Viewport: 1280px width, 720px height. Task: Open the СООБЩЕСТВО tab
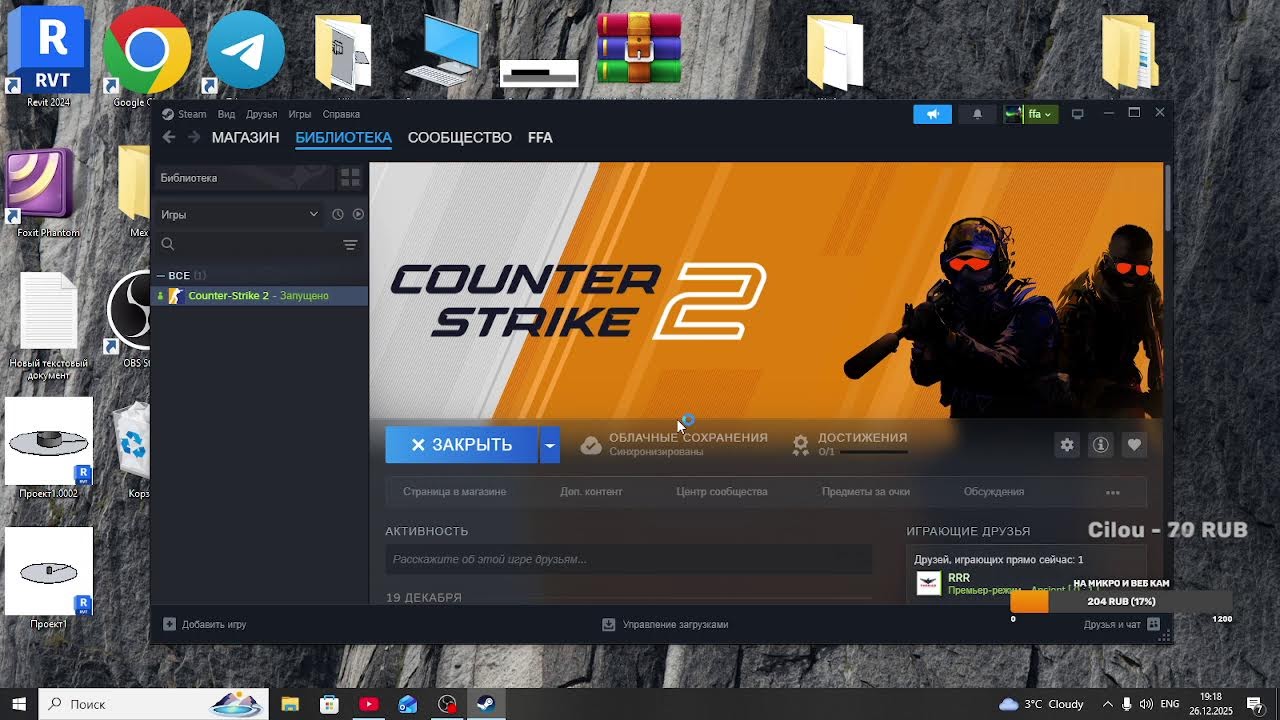[459, 137]
